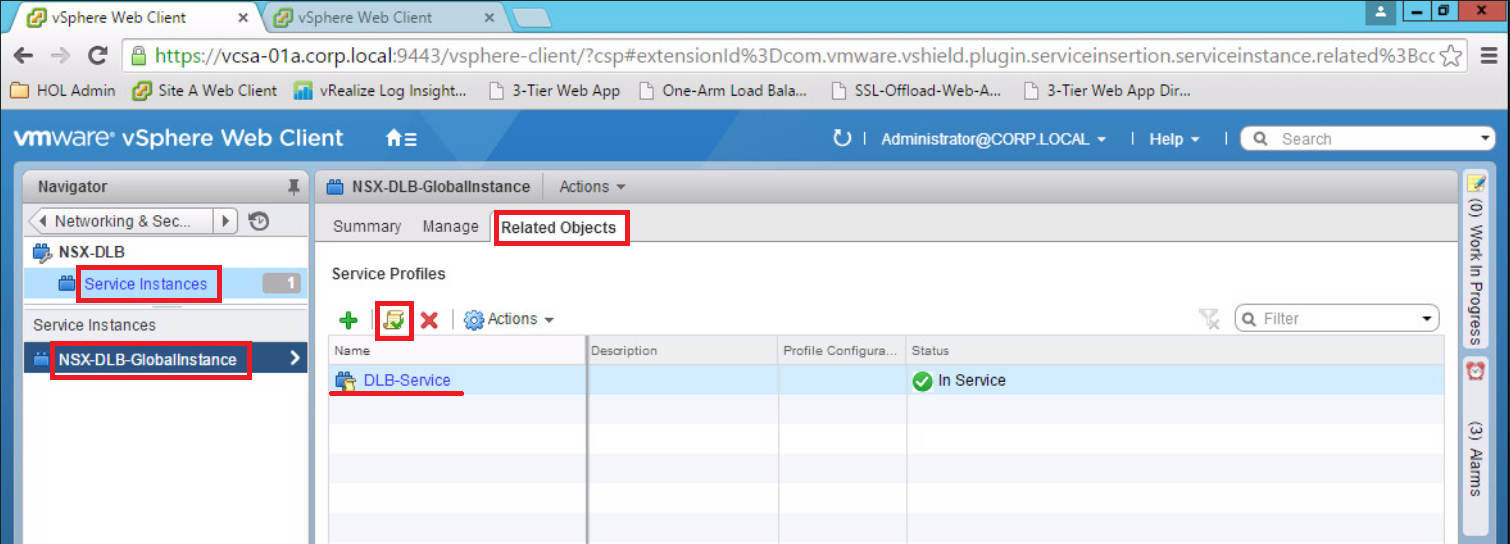Expand the search options dropdown arrow
1510x544 pixels.
point(1485,139)
